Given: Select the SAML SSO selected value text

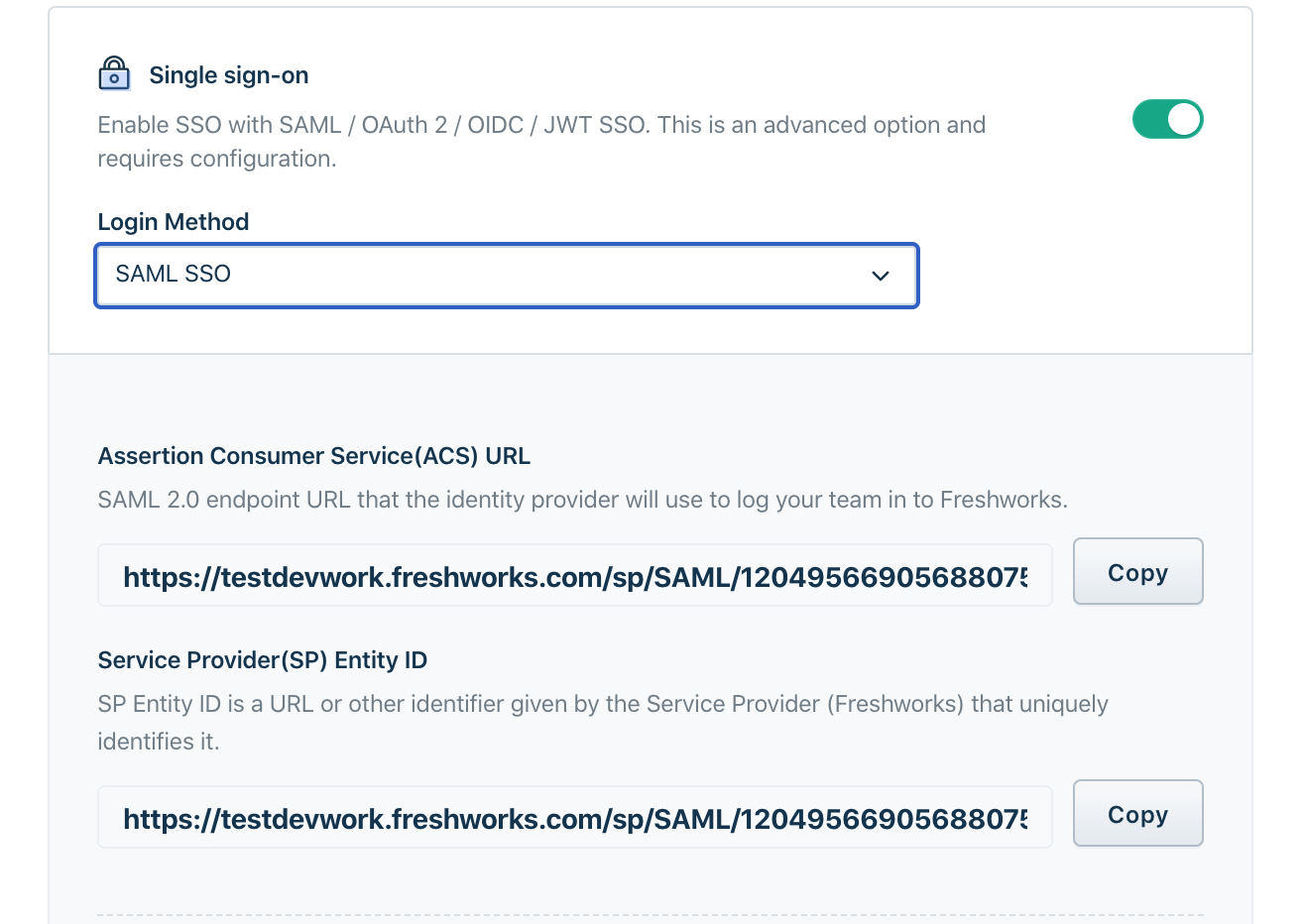Looking at the screenshot, I should pos(173,274).
